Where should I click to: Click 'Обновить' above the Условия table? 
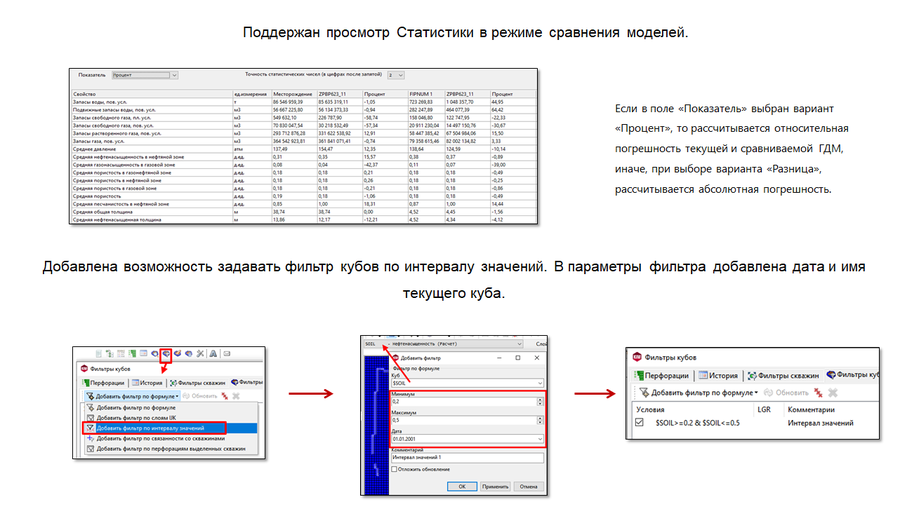click(x=786, y=393)
